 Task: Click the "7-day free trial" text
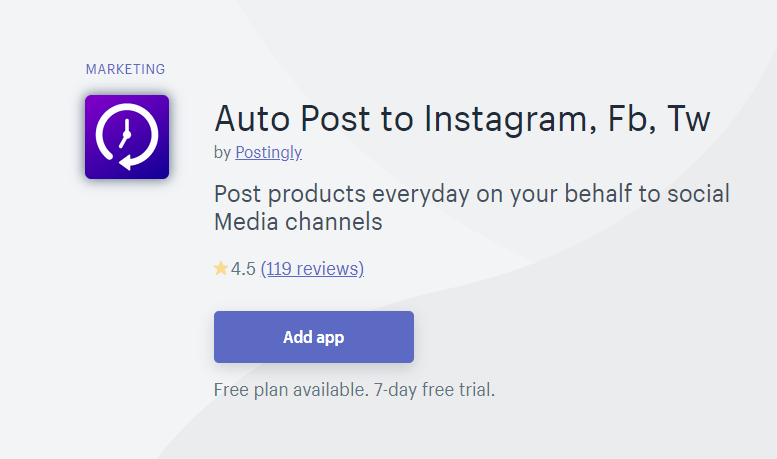(434, 390)
